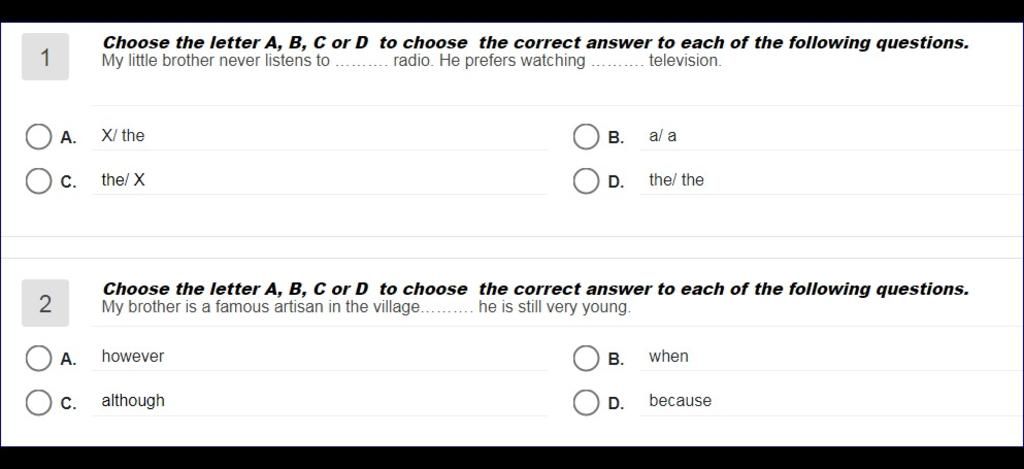1024x469 pixels.
Task: Pick radio option D for question 2
Action: pos(586,403)
